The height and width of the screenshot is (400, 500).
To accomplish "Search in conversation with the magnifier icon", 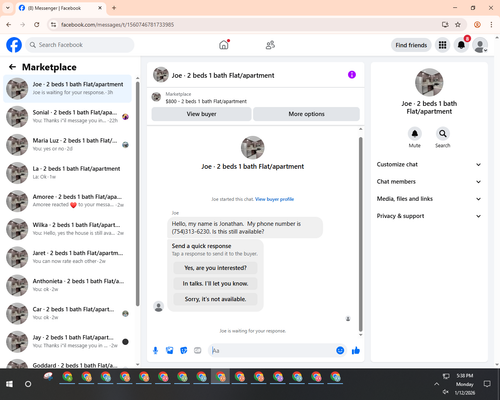I will (x=443, y=134).
